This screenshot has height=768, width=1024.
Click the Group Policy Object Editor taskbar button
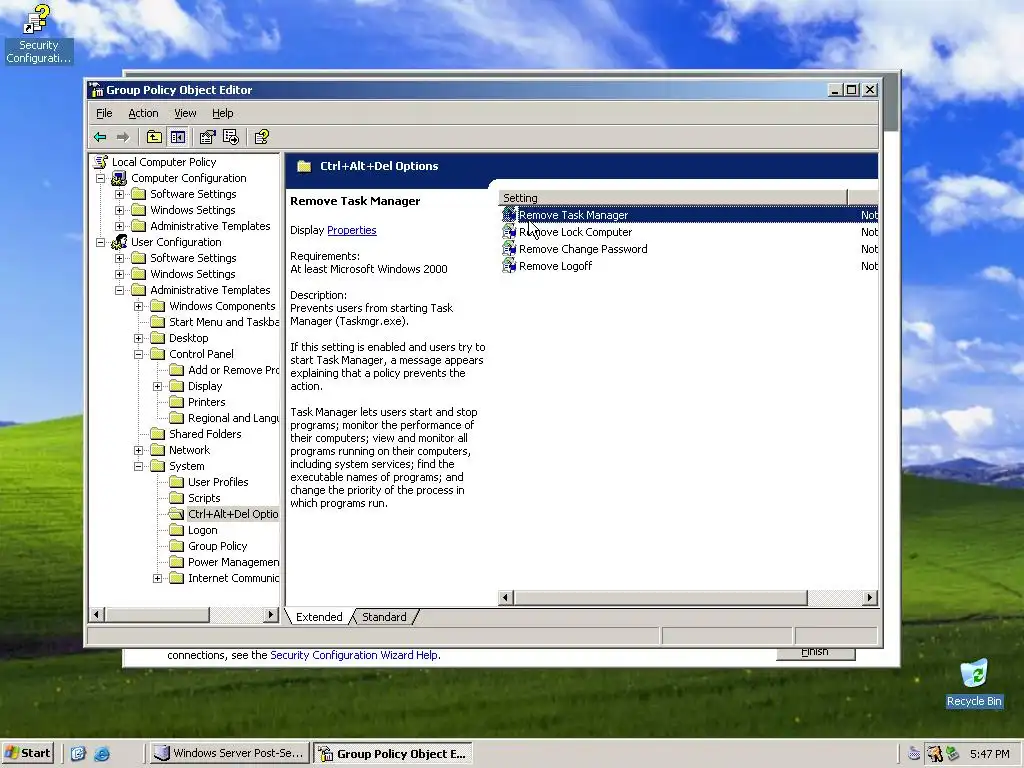click(393, 754)
